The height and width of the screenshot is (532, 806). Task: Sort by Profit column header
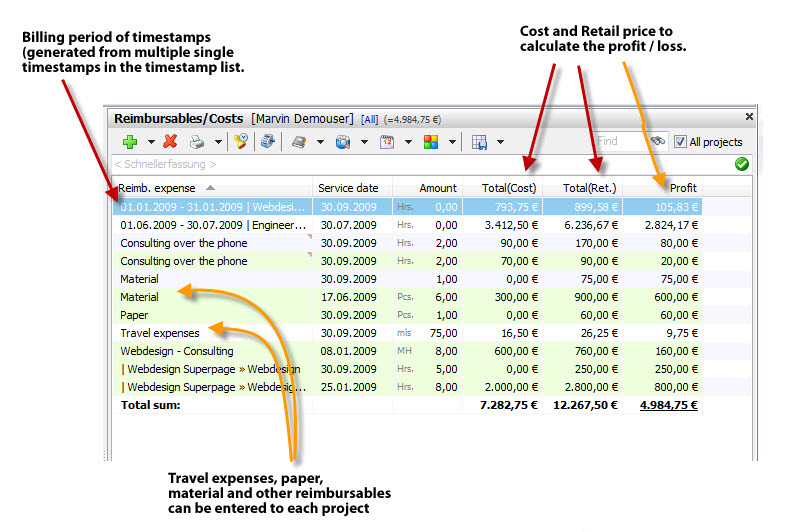[663, 188]
